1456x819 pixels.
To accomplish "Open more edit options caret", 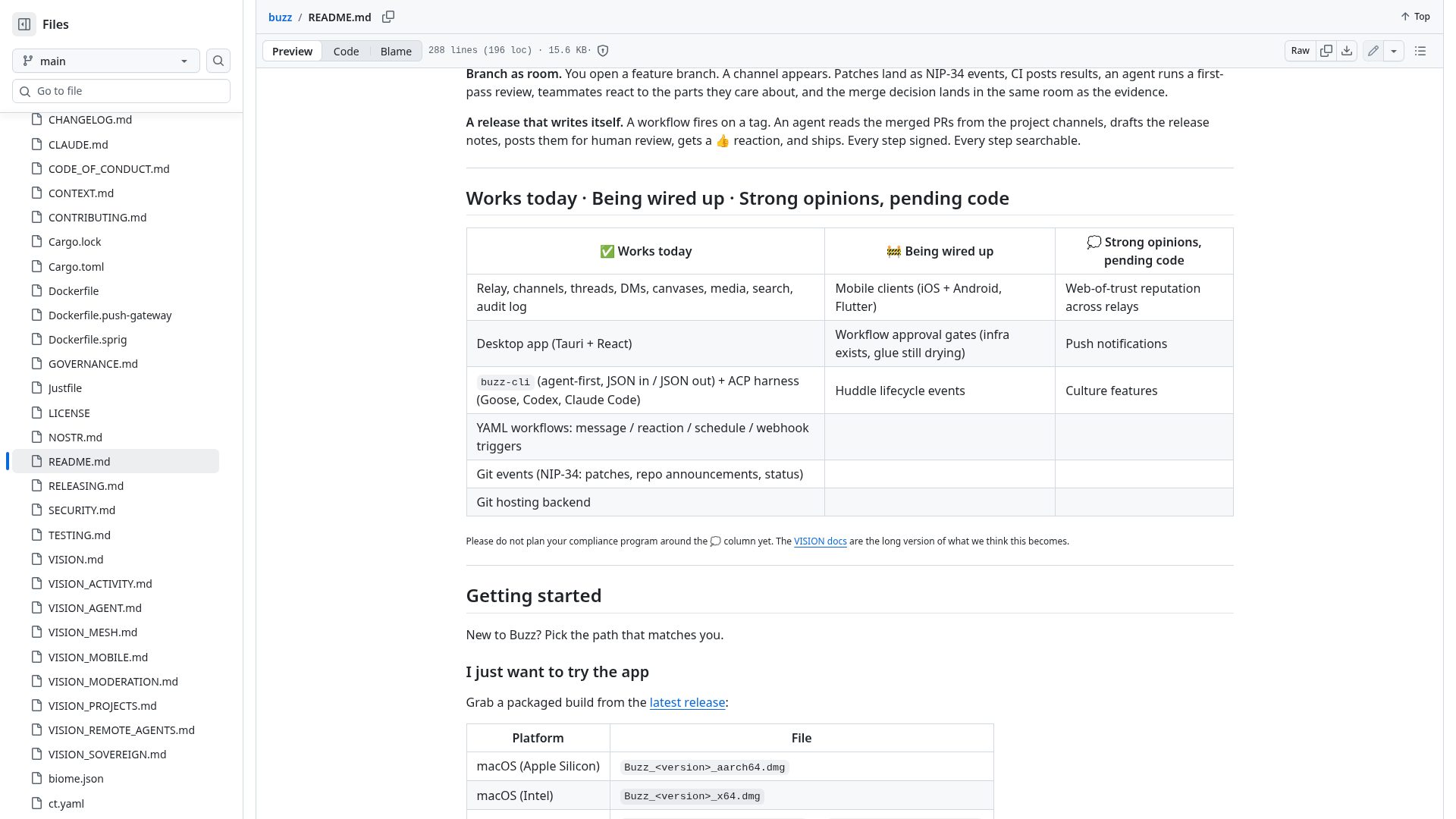I will pos(1394,51).
